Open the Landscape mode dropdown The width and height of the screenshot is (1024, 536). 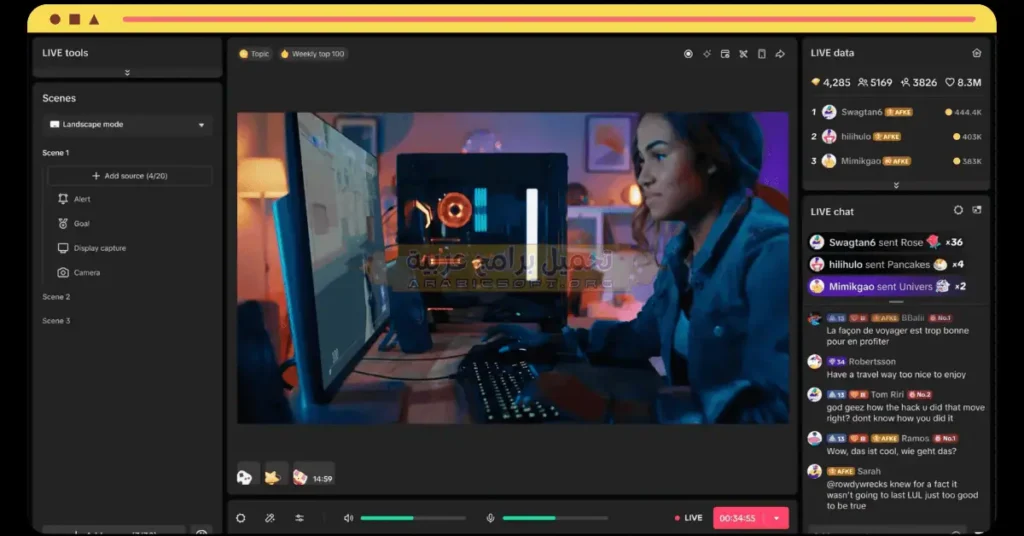pyautogui.click(x=127, y=124)
